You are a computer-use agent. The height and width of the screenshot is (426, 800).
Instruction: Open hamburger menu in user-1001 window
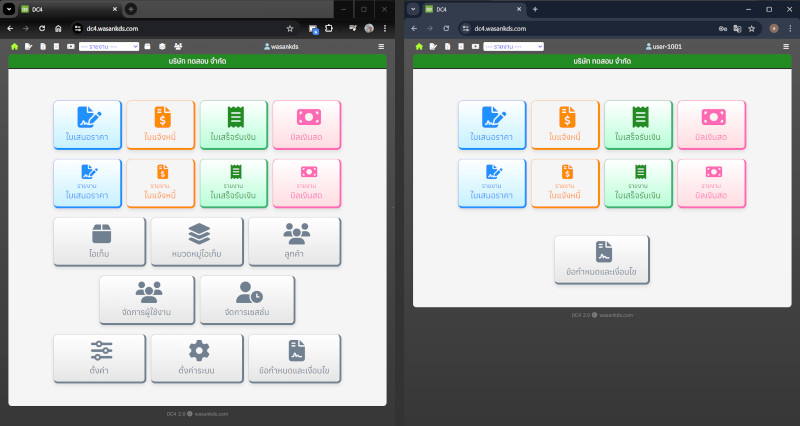pos(785,47)
